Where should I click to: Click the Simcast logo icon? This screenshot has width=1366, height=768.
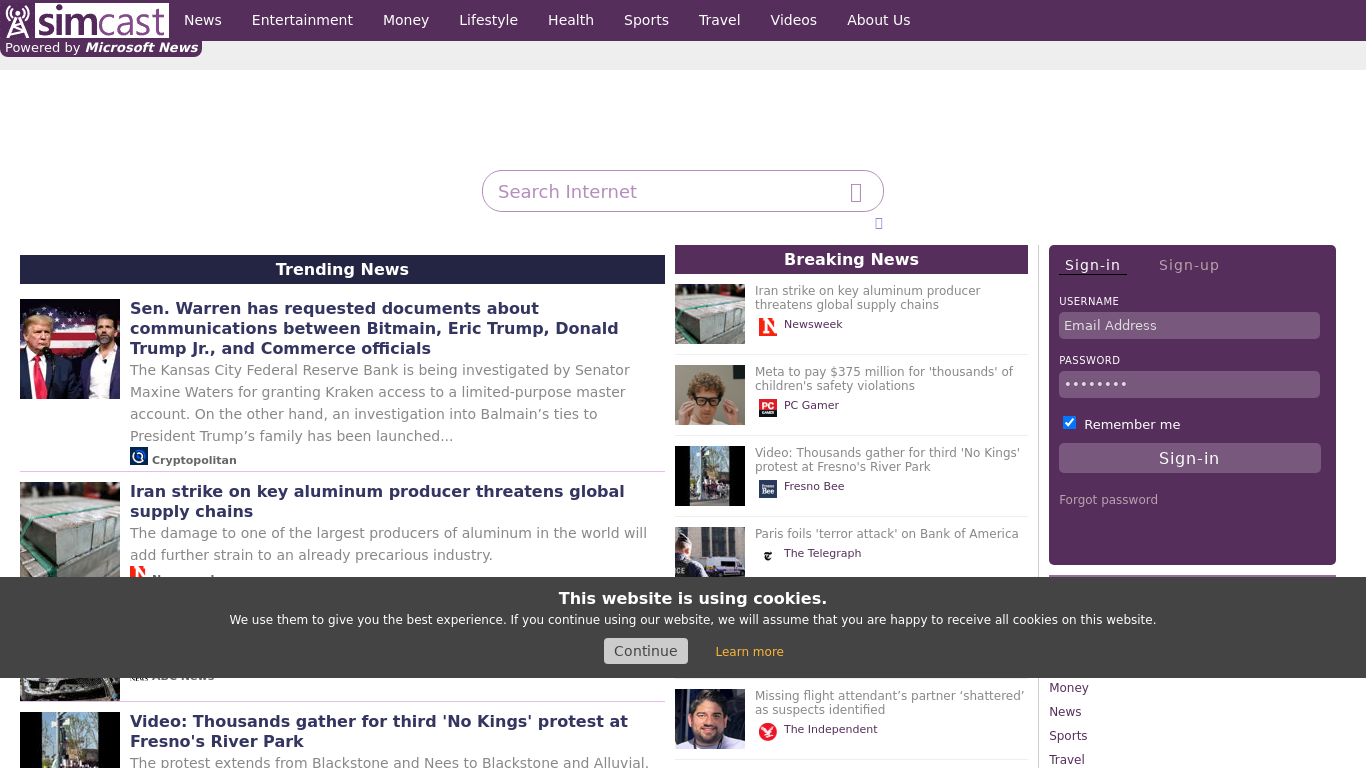[x=18, y=21]
